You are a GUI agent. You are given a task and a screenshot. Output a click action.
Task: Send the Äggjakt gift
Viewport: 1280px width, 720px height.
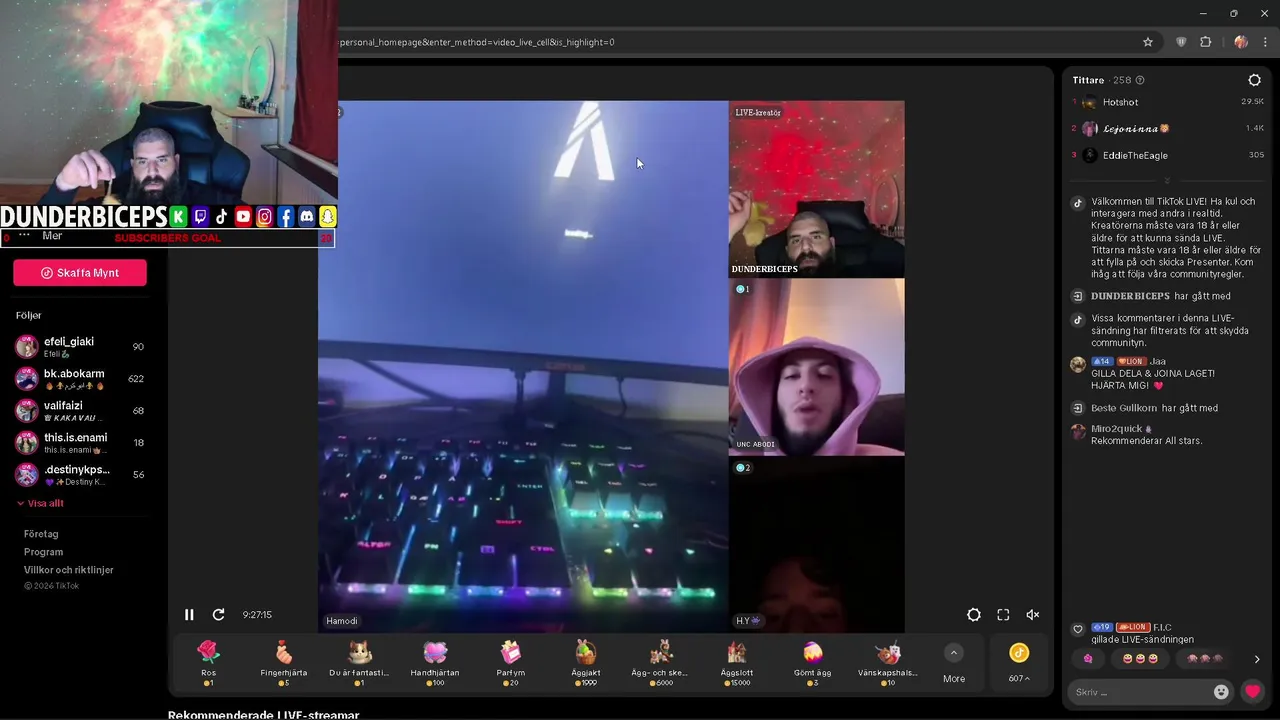point(586,663)
